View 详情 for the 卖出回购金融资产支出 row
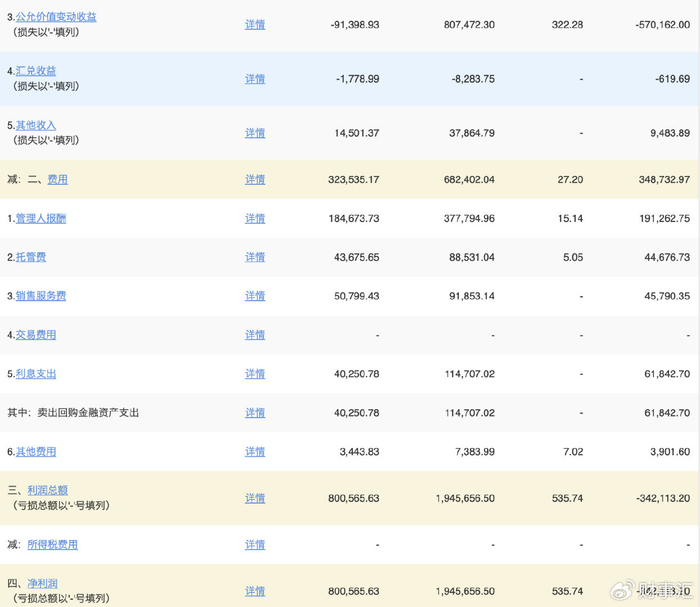 click(255, 413)
